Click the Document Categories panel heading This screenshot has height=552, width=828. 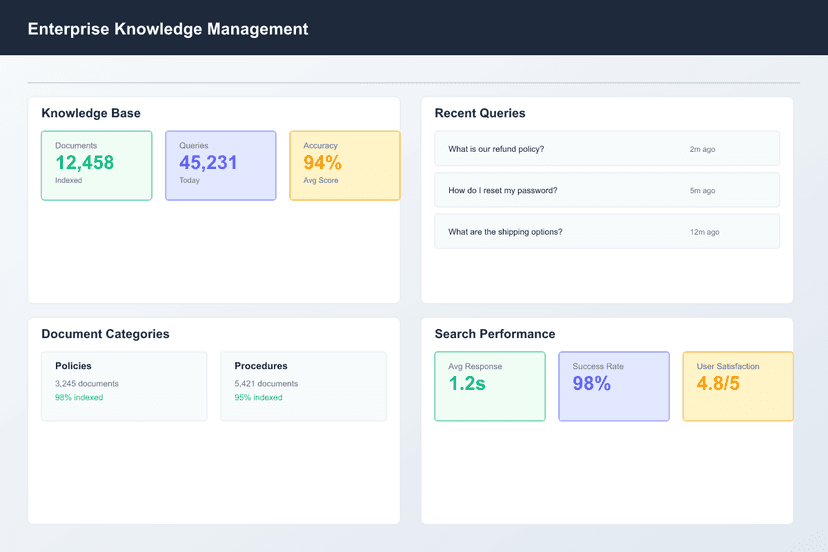[x=105, y=334]
